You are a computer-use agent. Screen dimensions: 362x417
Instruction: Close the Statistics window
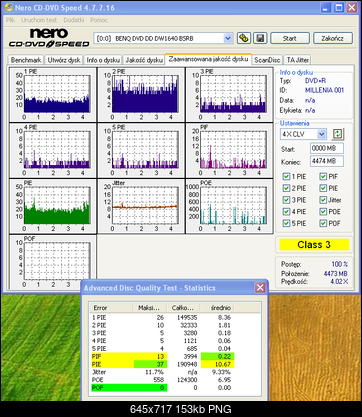tap(260, 287)
